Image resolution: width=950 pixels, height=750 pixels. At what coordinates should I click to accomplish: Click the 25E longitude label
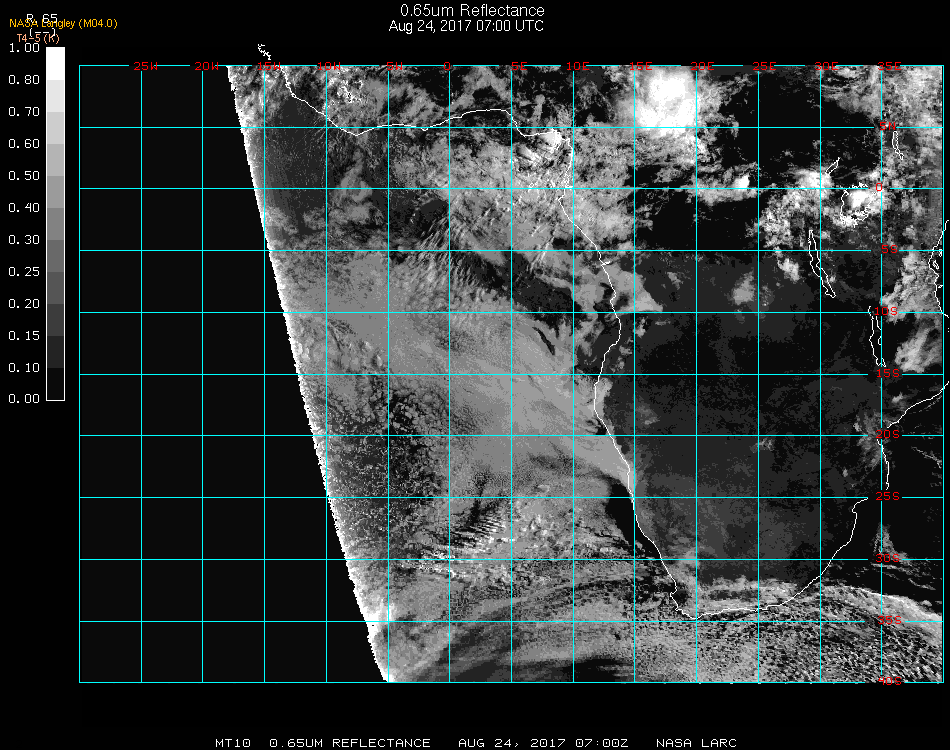(765, 66)
